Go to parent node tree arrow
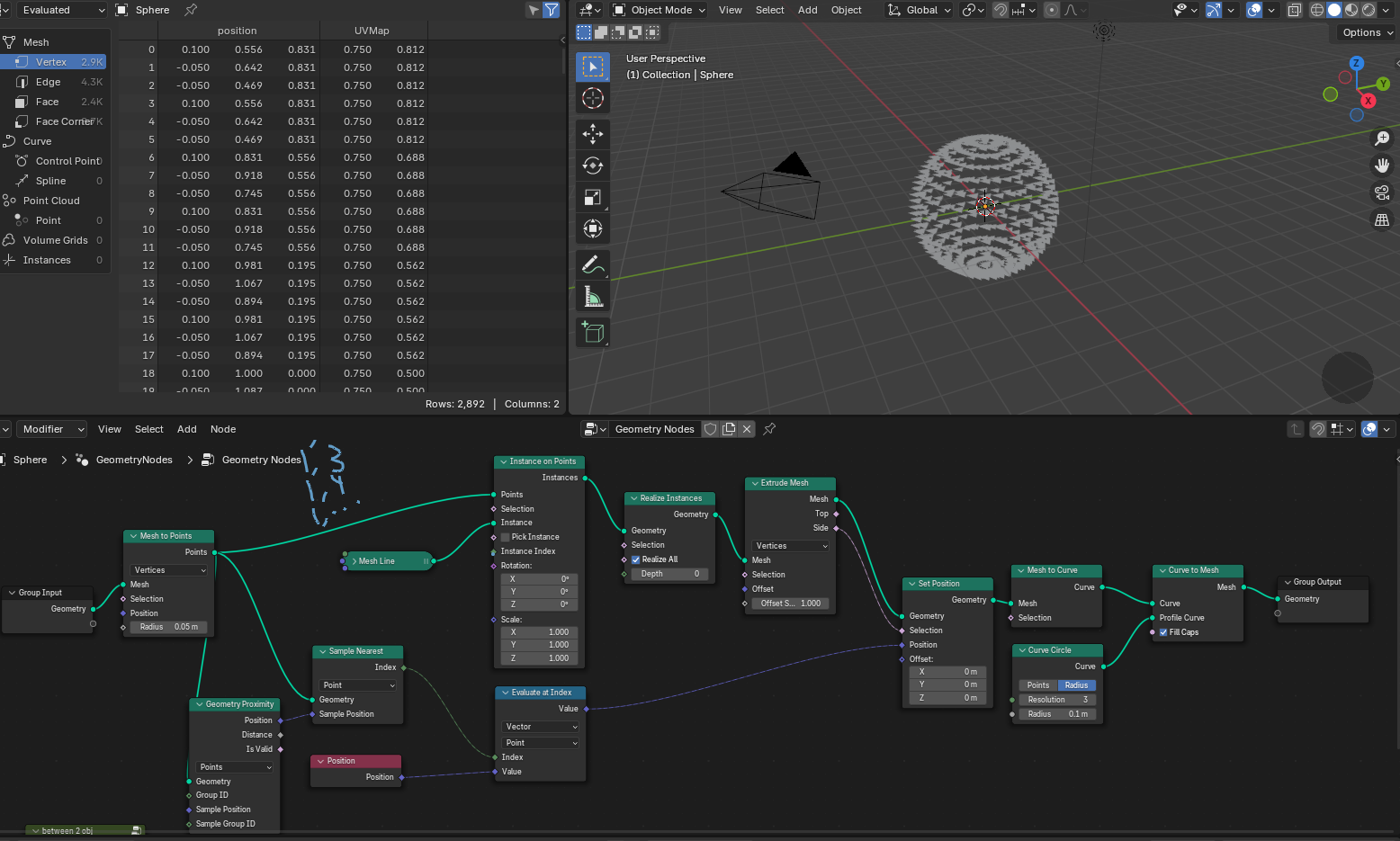This screenshot has height=841, width=1400. [1296, 429]
